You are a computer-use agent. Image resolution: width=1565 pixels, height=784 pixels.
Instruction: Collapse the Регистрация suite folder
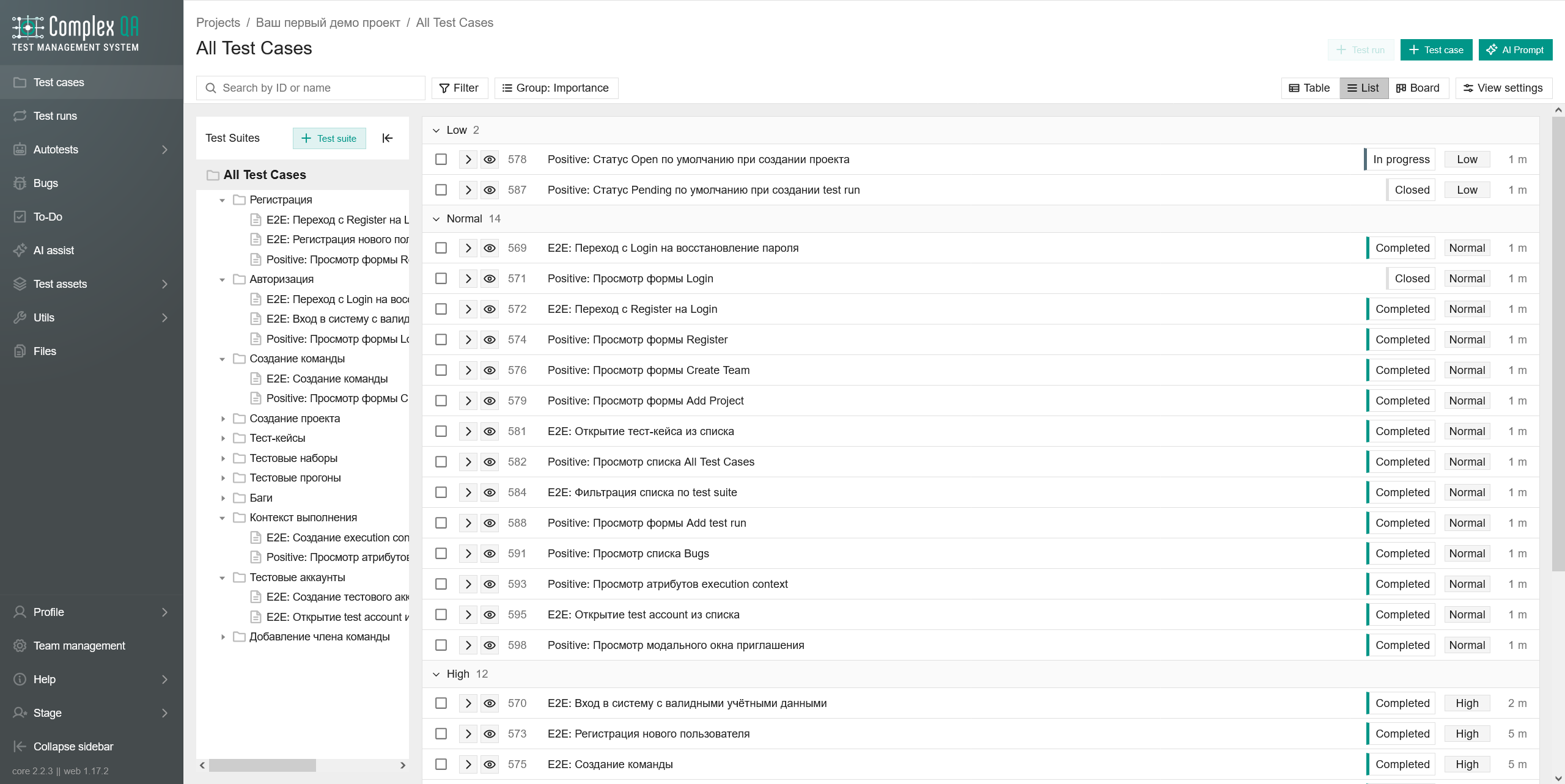point(223,200)
